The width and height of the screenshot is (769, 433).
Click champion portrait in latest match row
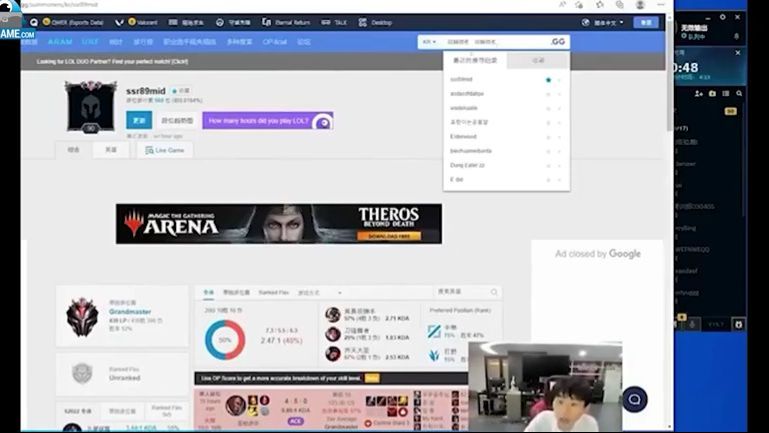click(235, 405)
